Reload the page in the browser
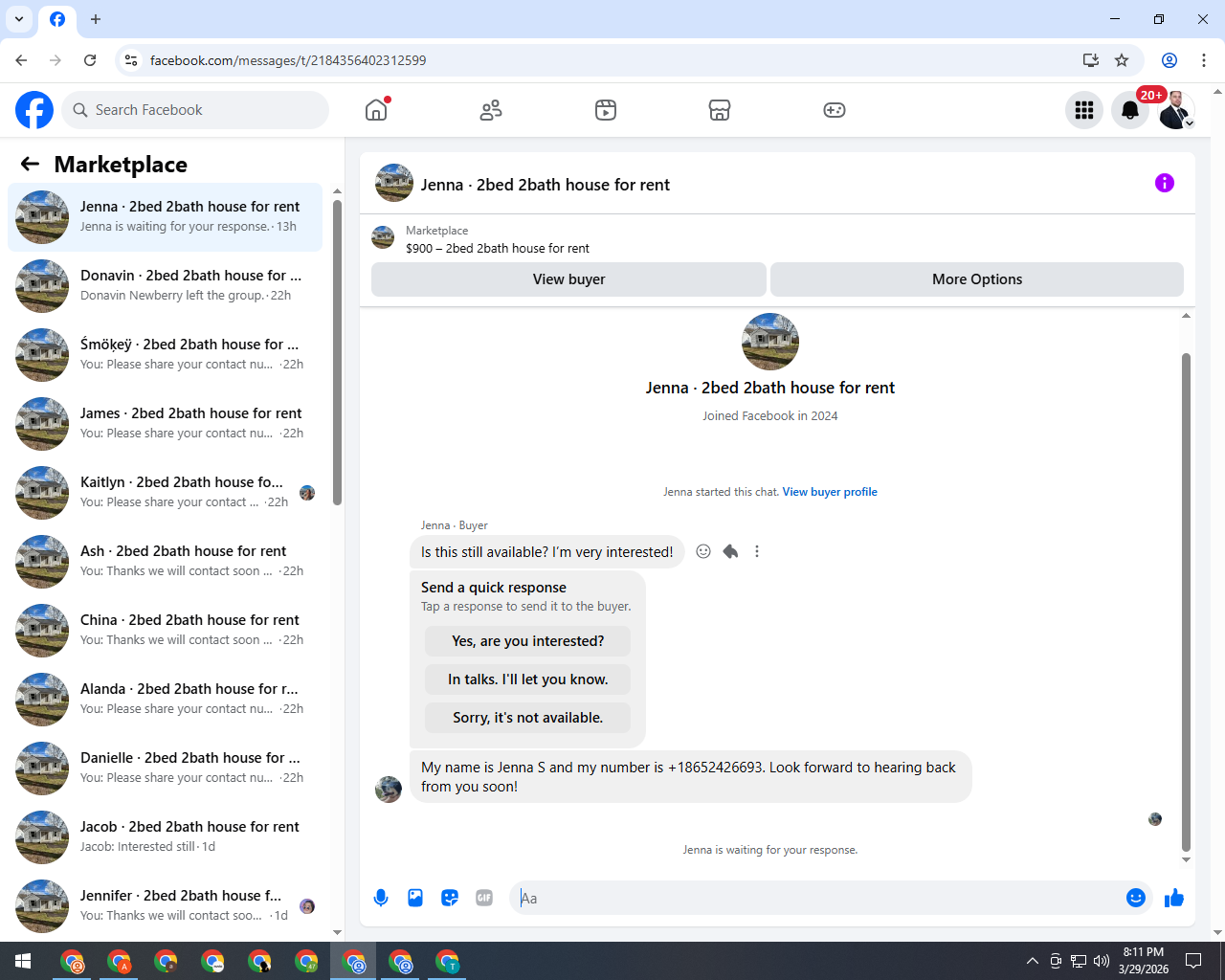Screen dimensions: 1225x980 coord(90,60)
